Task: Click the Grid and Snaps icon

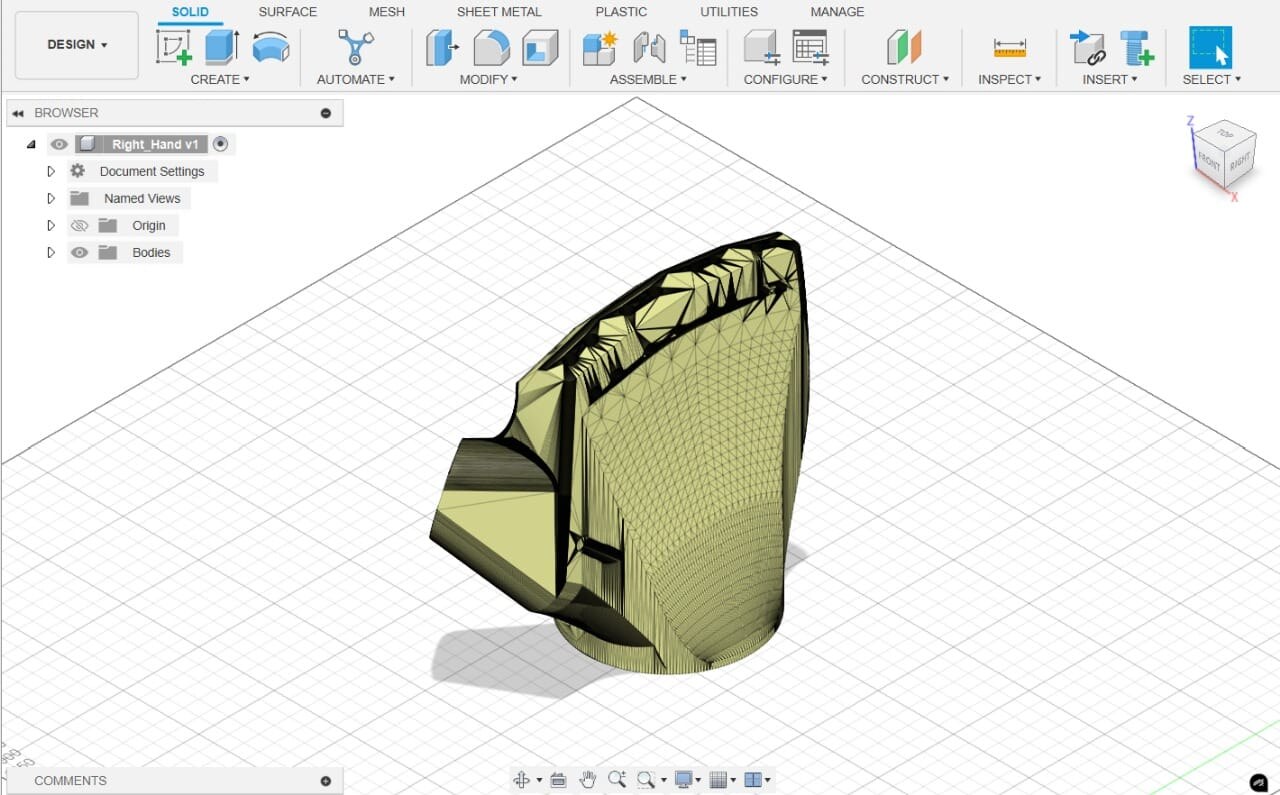Action: pos(717,780)
